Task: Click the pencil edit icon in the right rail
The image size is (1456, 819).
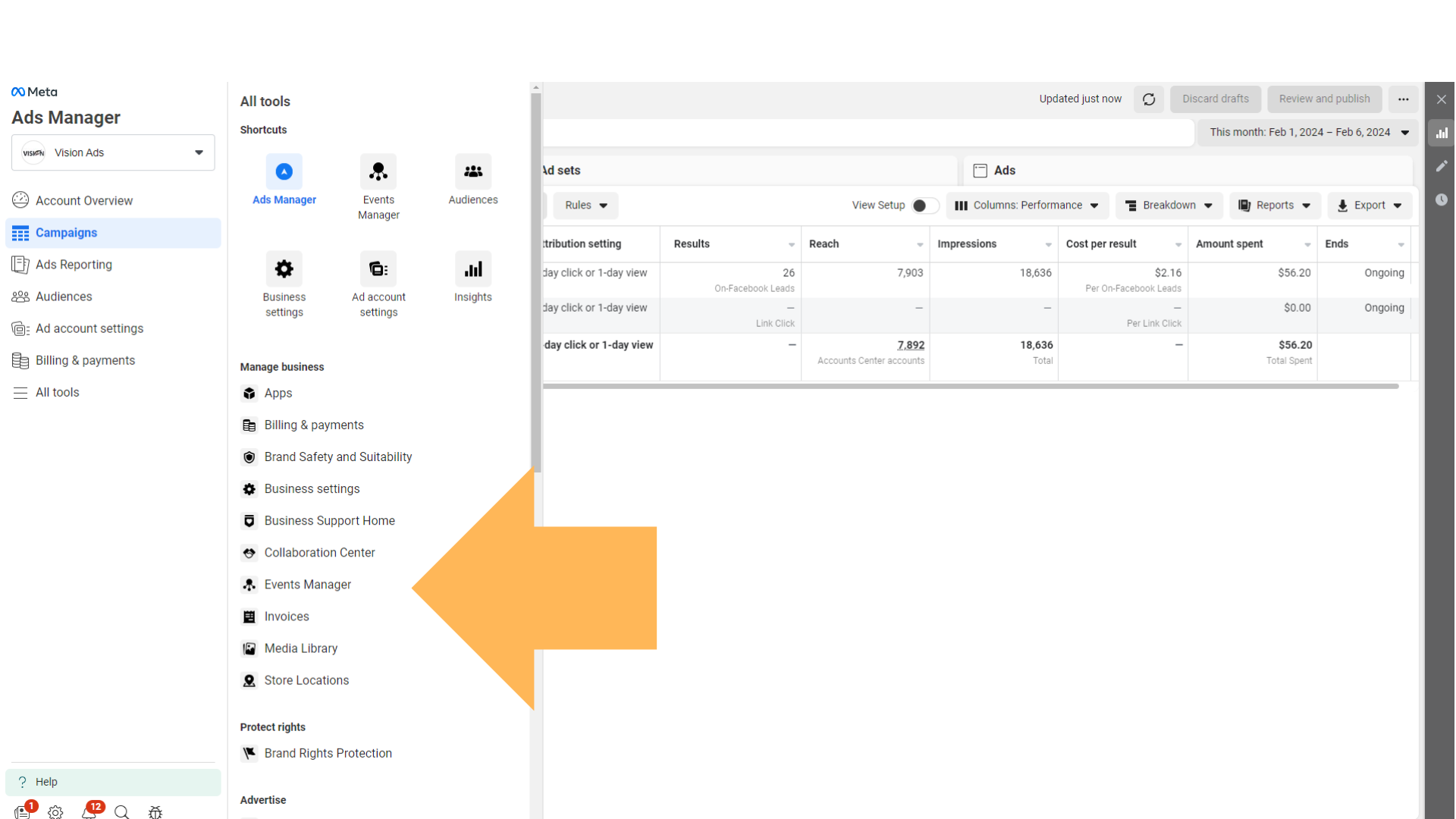Action: 1442,166
